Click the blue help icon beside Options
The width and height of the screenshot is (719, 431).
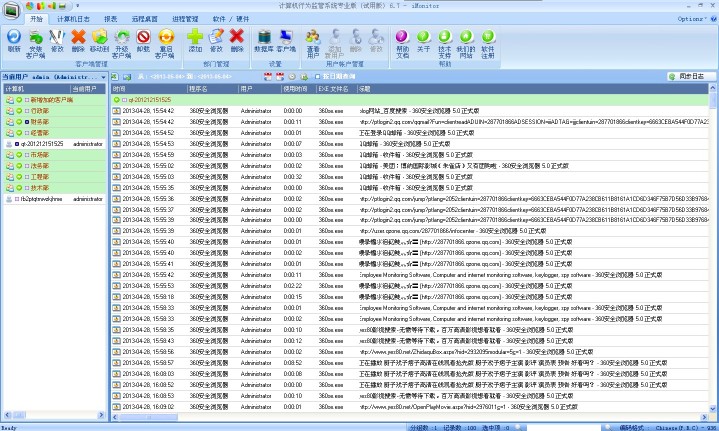click(713, 19)
